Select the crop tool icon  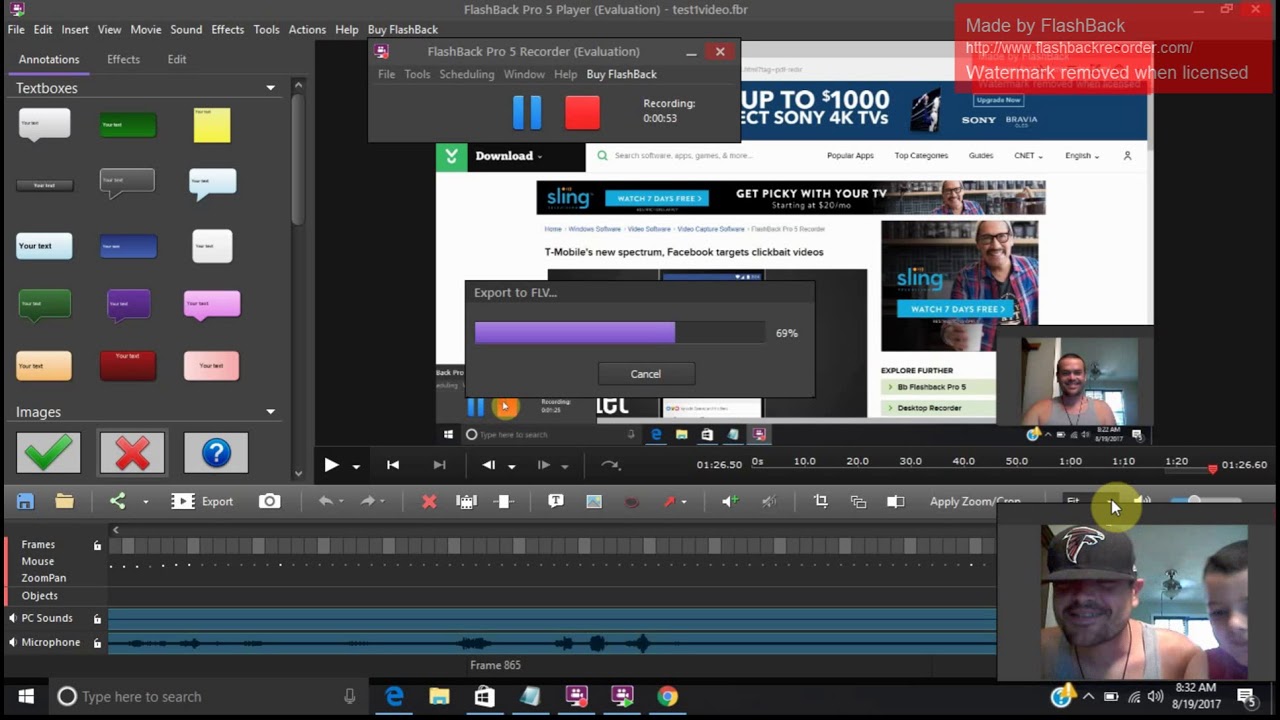coord(821,501)
